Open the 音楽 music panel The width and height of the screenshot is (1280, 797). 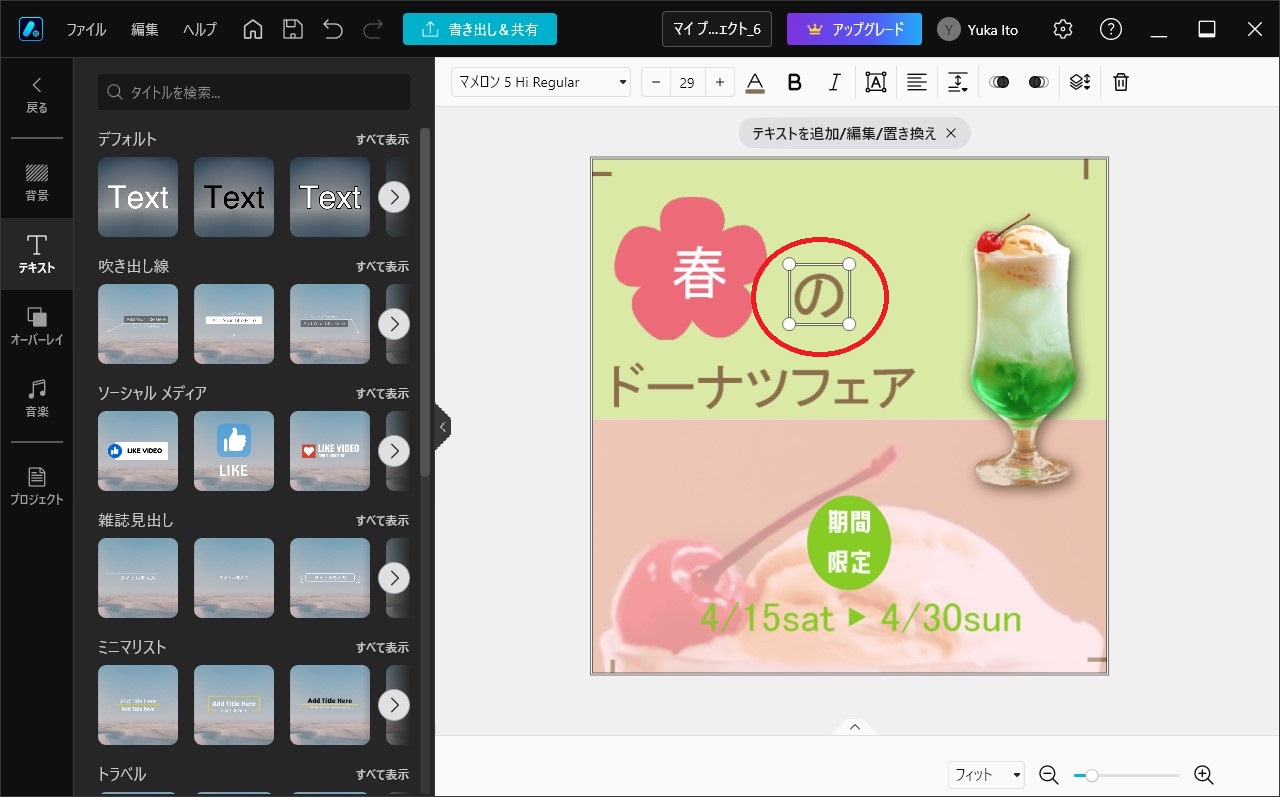37,398
